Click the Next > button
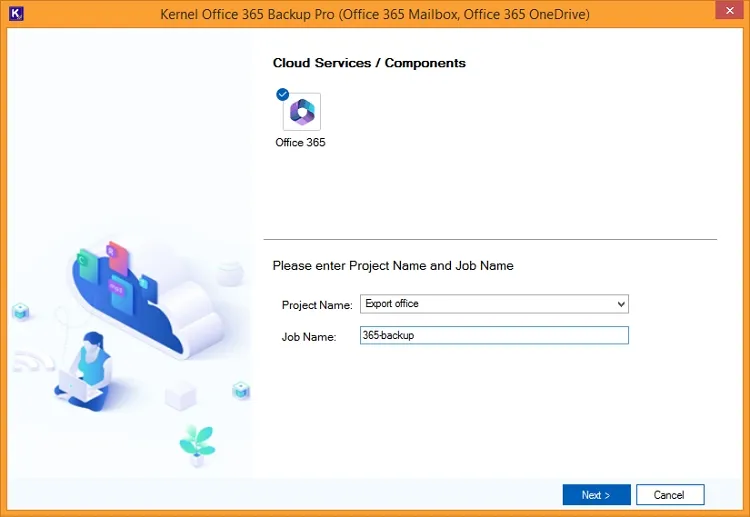The height and width of the screenshot is (517, 750). 596,495
